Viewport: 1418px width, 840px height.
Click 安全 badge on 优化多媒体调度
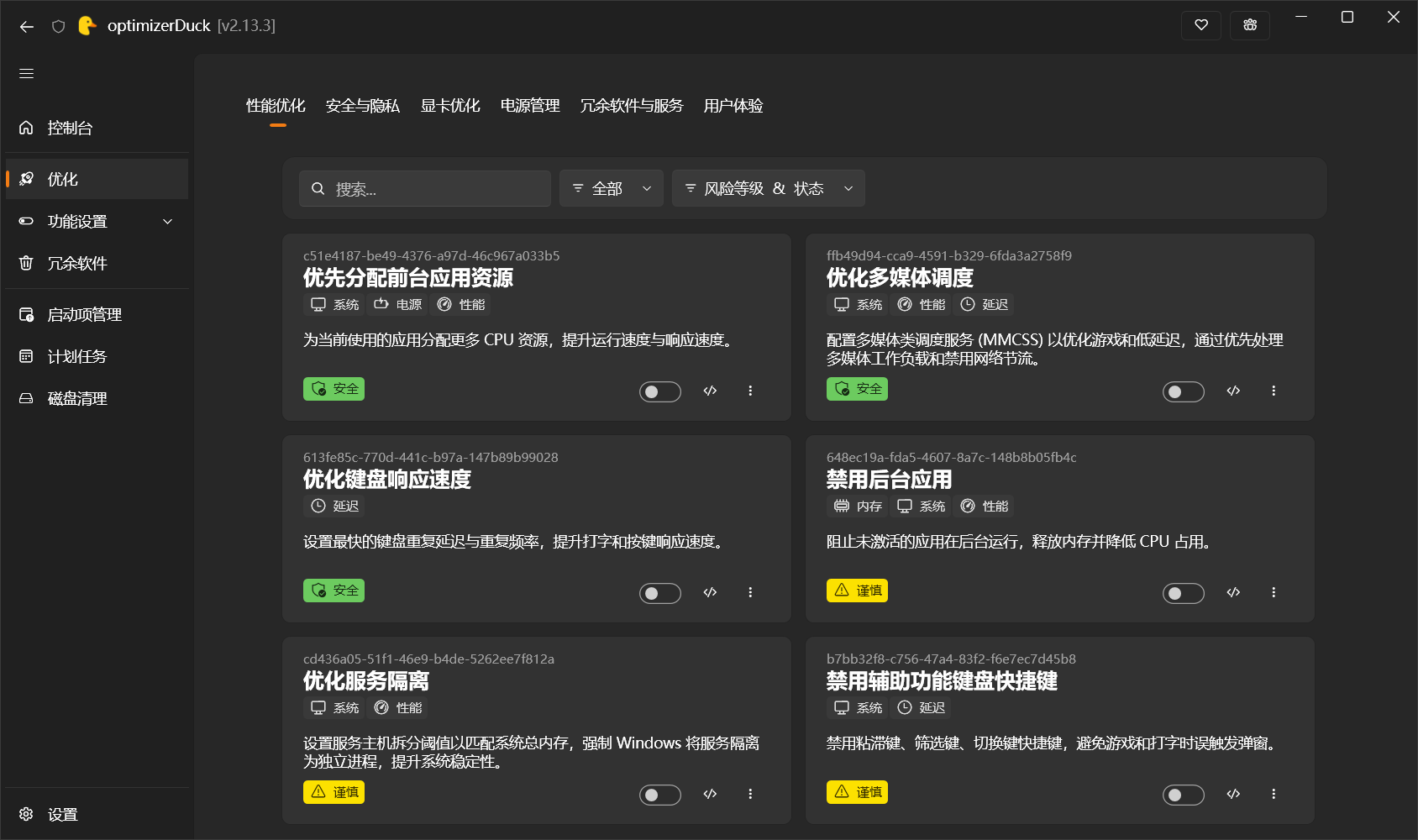857,389
